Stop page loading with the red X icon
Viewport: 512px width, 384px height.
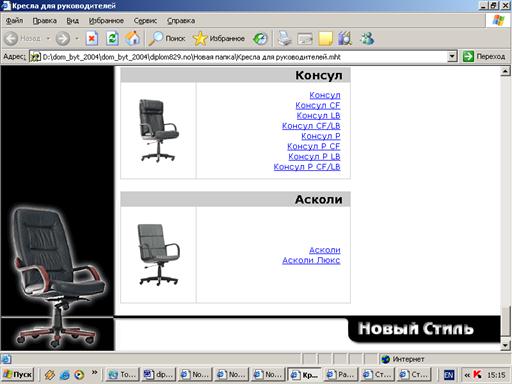point(92,39)
